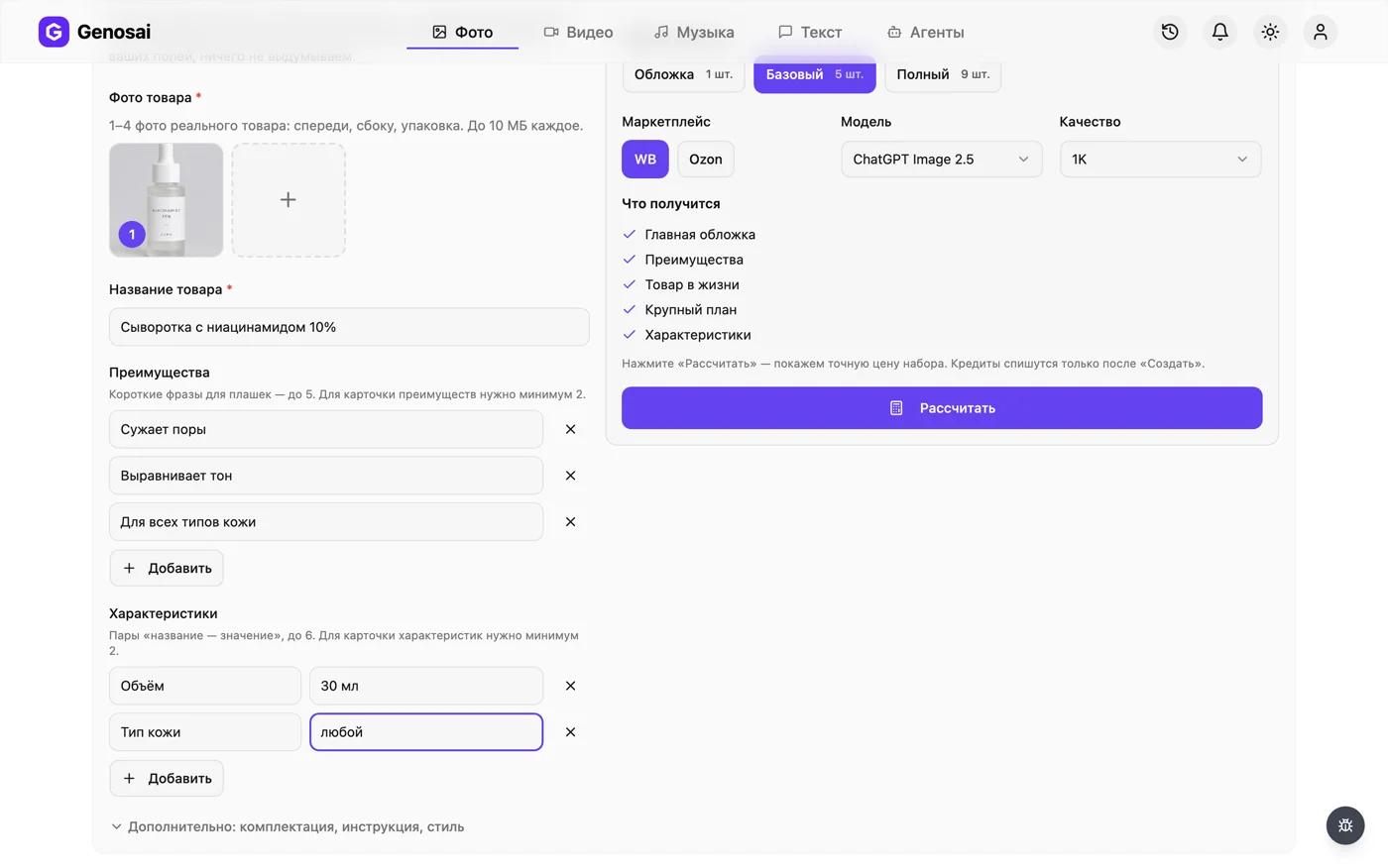Click the Рассчитать button

click(942, 408)
